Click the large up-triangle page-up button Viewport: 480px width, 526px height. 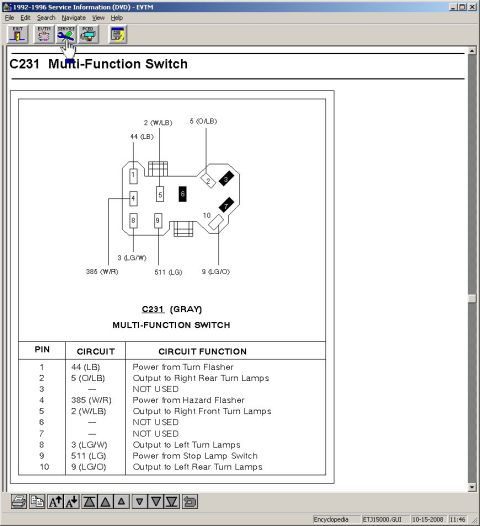click(x=106, y=502)
